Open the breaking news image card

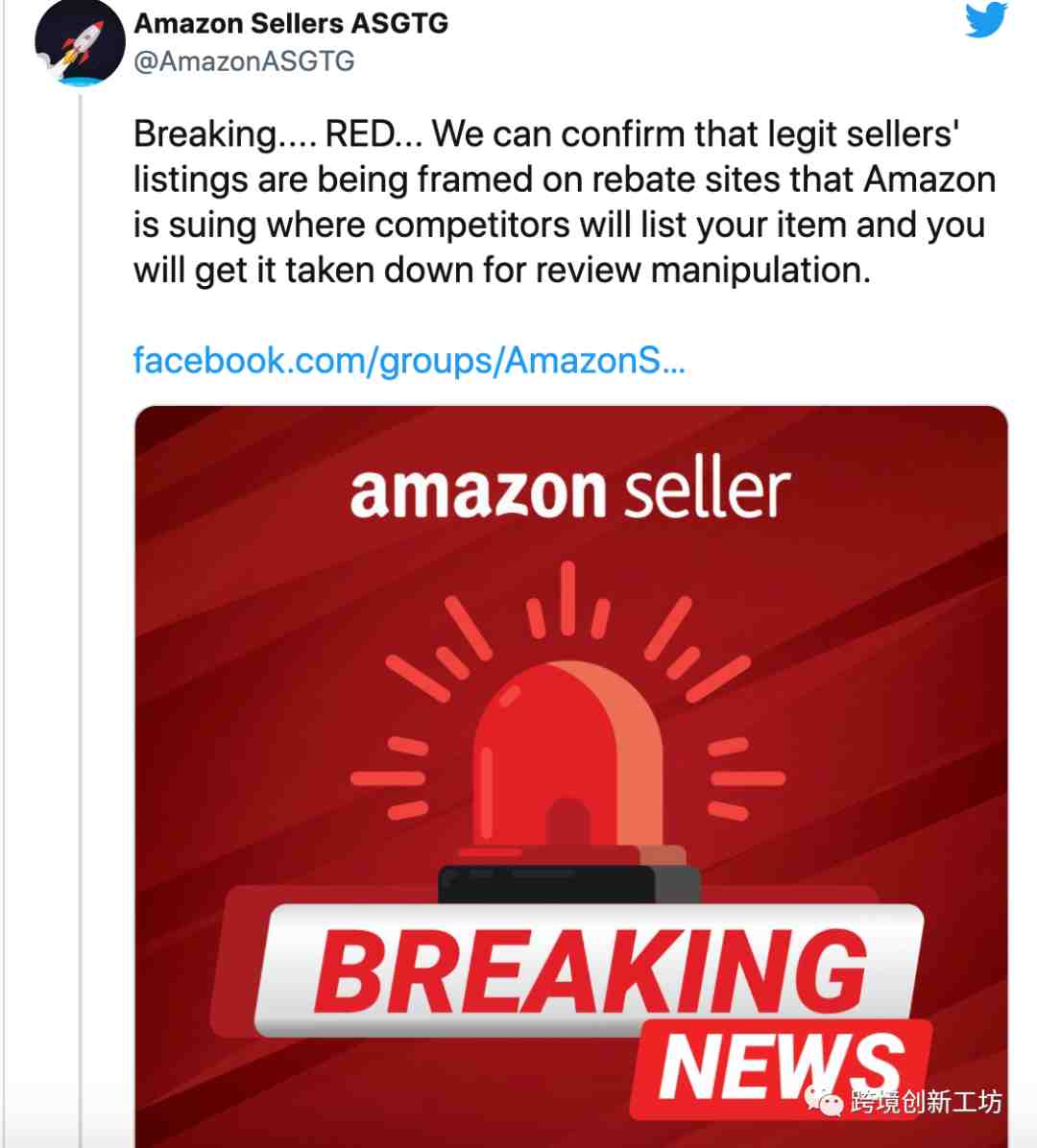point(571,777)
